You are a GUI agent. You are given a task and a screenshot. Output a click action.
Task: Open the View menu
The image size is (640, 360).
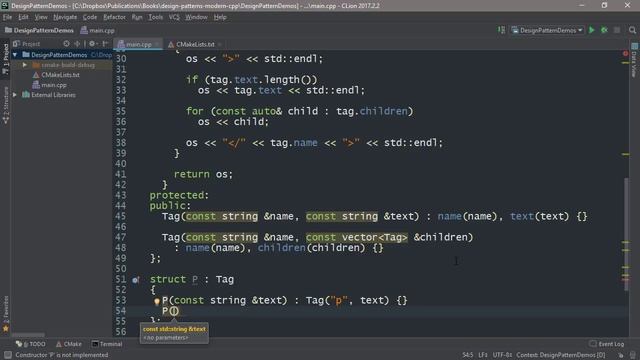pos(41,17)
